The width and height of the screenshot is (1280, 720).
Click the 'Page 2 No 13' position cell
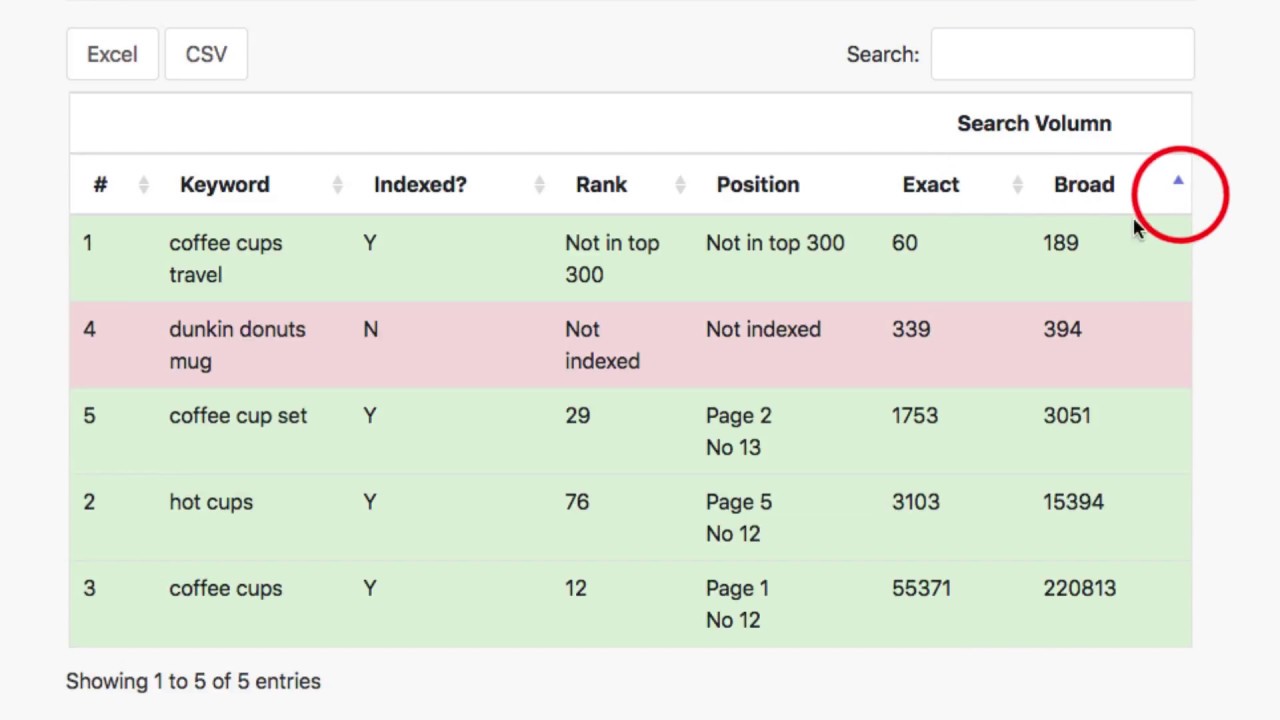(x=739, y=432)
